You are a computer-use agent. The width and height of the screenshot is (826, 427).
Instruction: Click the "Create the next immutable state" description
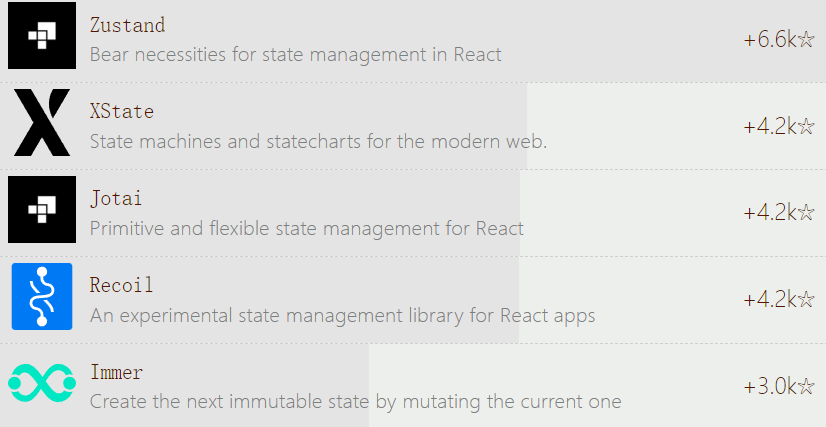[355, 402]
